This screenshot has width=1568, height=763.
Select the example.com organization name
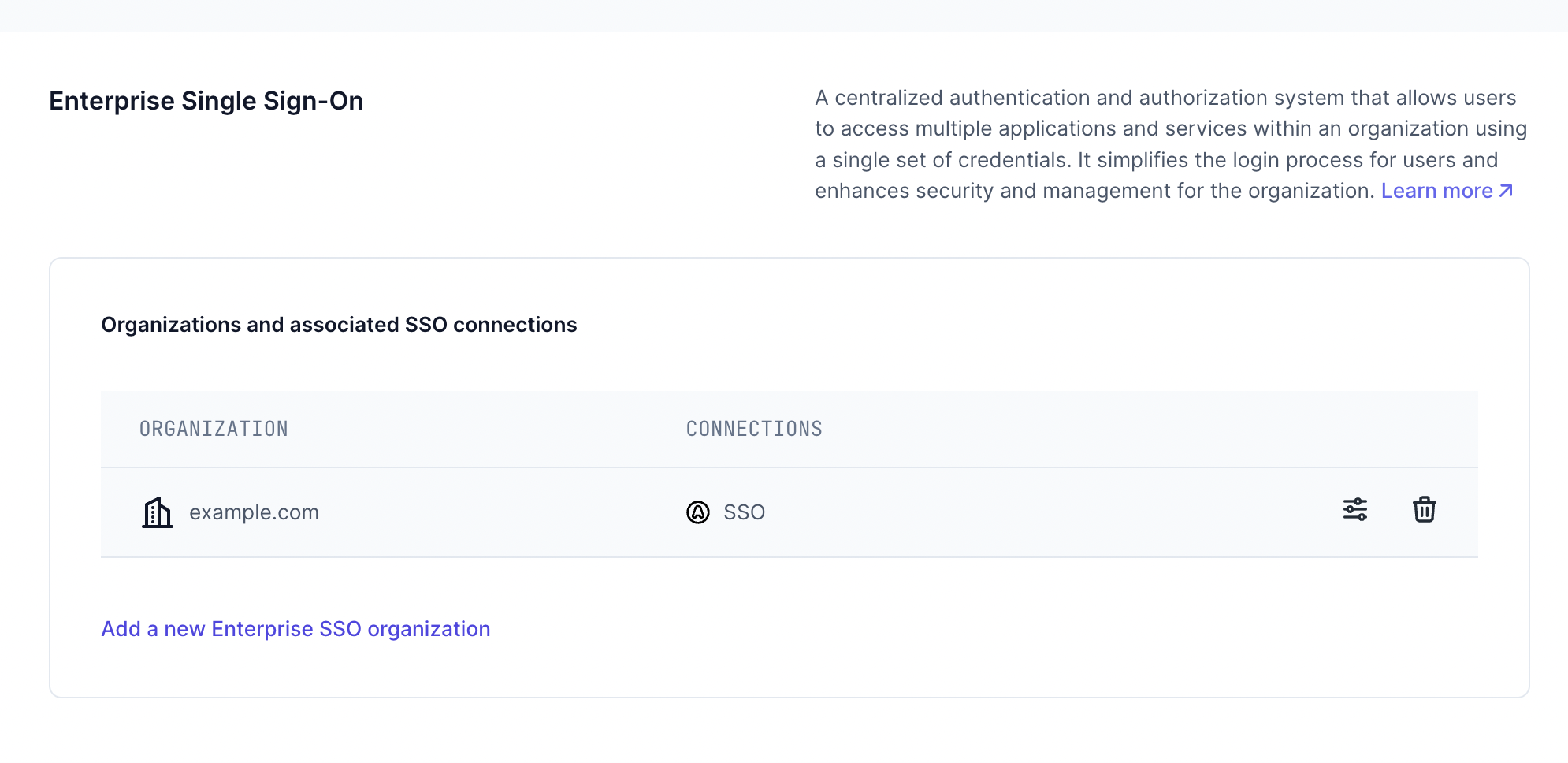(254, 512)
